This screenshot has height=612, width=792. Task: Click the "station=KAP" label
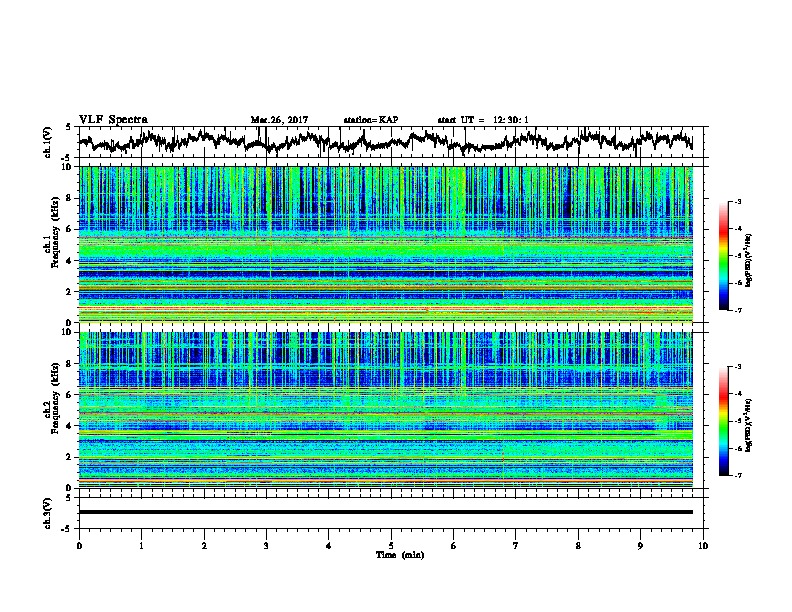coord(371,120)
